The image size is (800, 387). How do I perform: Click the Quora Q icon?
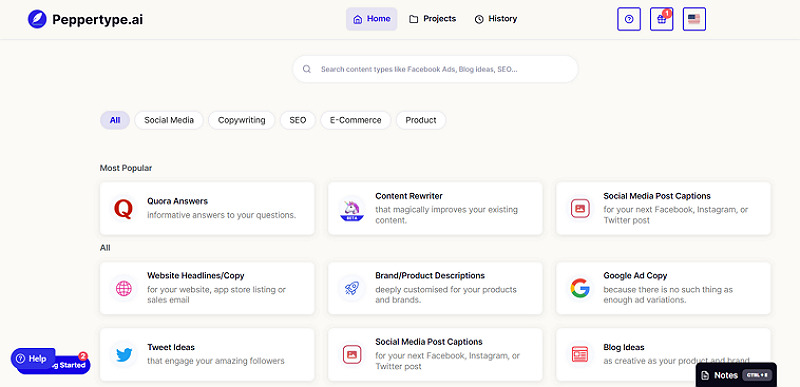tap(123, 209)
